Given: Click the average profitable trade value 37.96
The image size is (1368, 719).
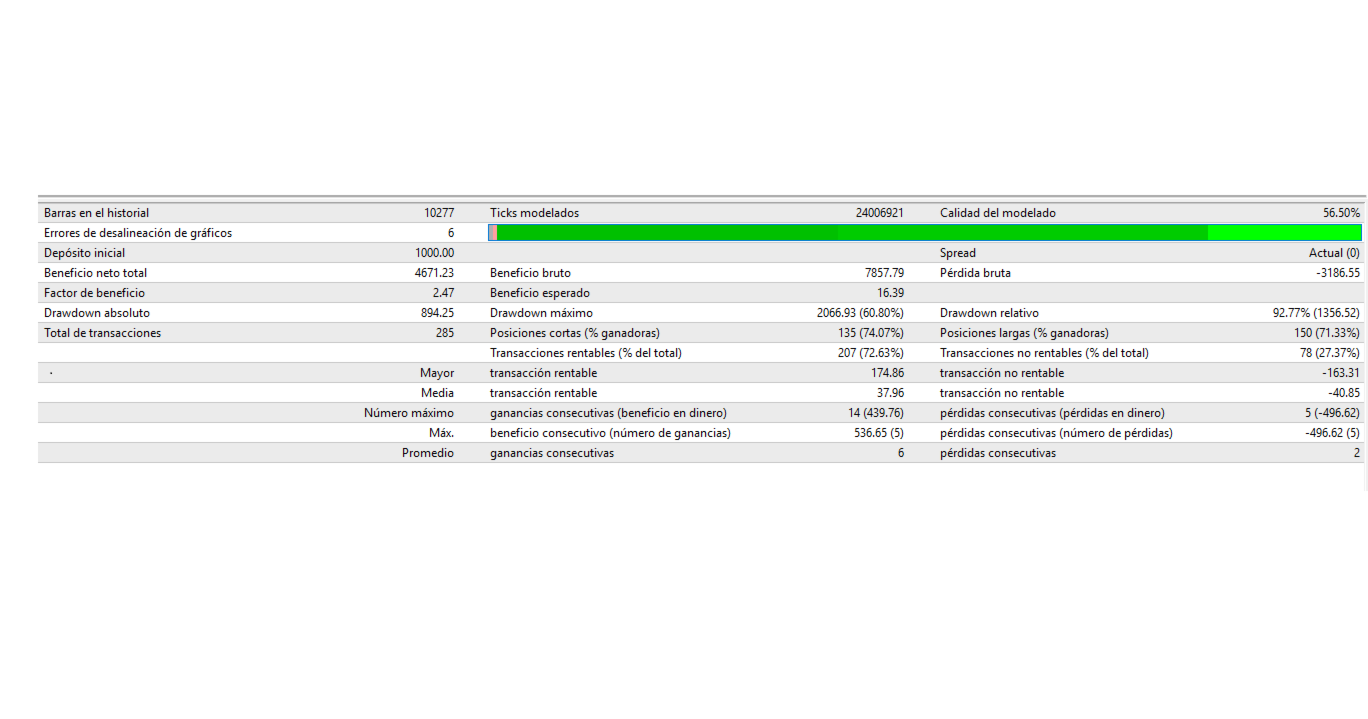Looking at the screenshot, I should click(x=890, y=393).
